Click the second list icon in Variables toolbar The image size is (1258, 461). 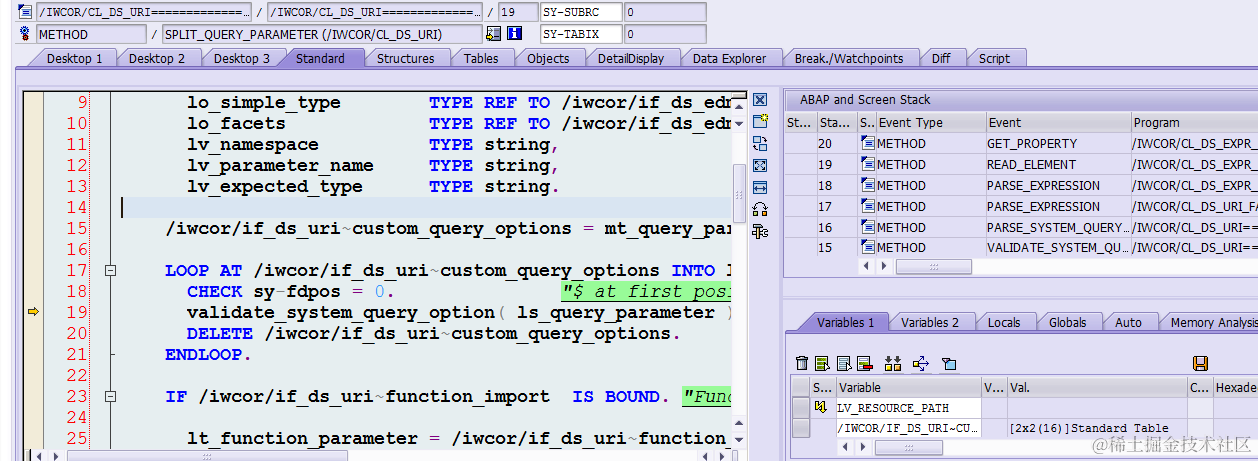844,363
